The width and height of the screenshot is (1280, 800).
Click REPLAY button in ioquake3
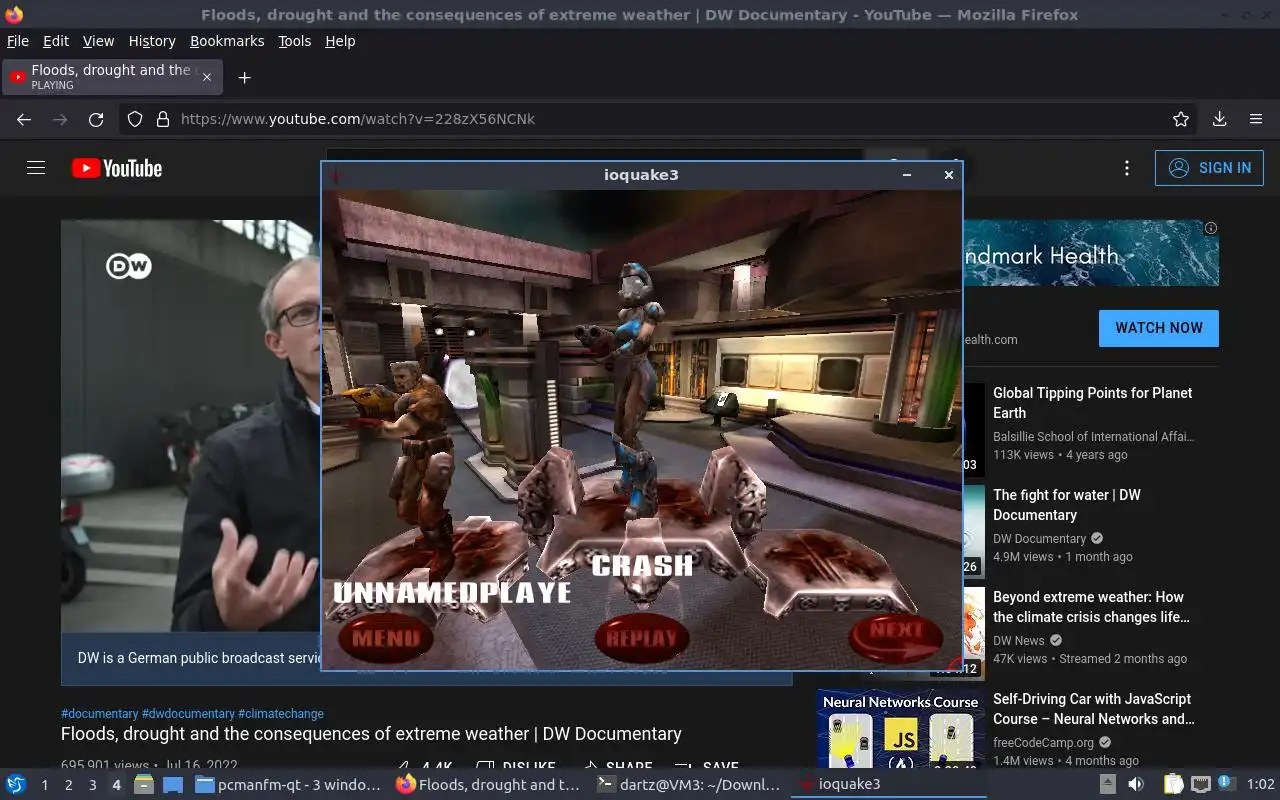642,639
